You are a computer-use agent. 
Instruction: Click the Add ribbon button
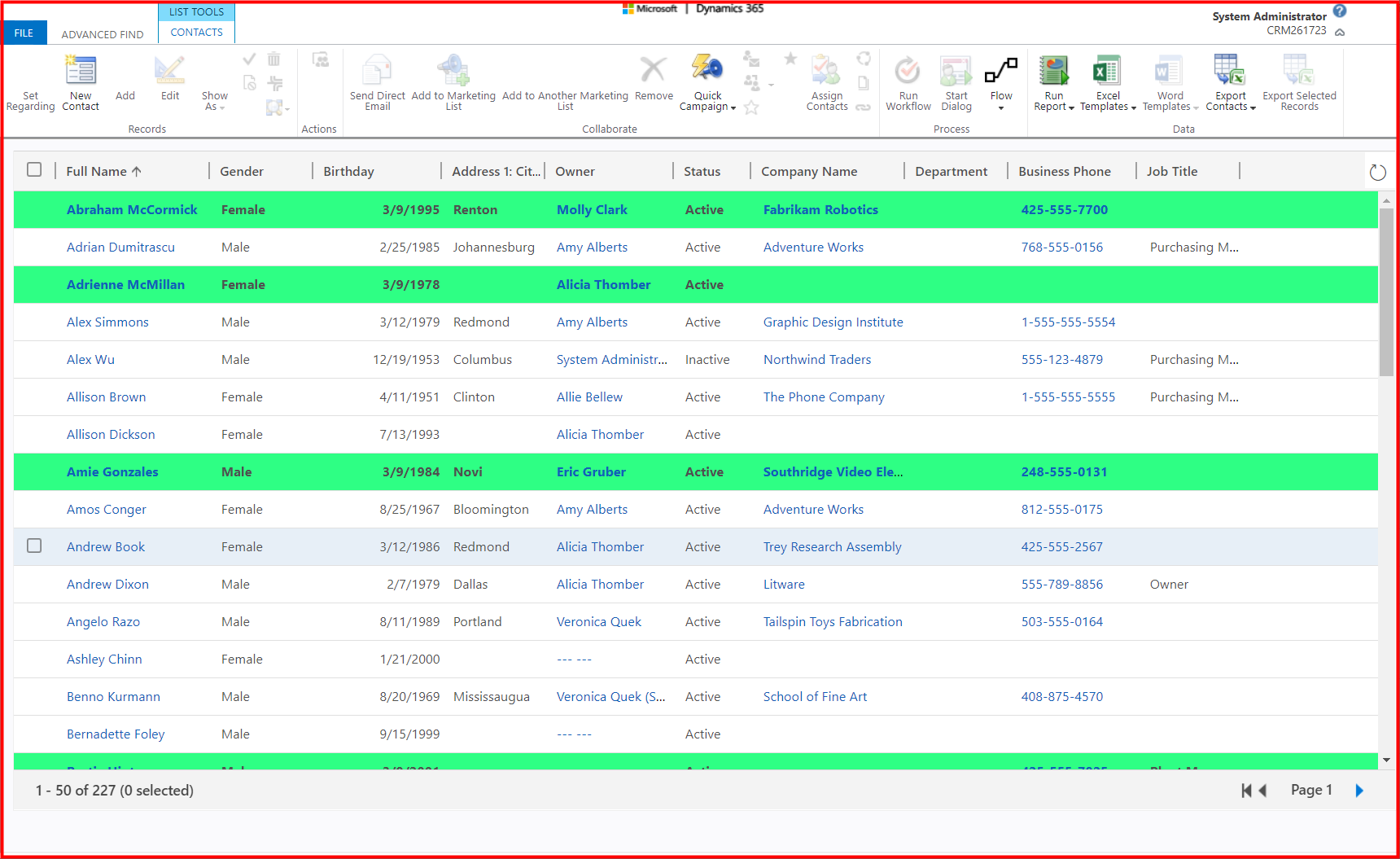click(125, 95)
